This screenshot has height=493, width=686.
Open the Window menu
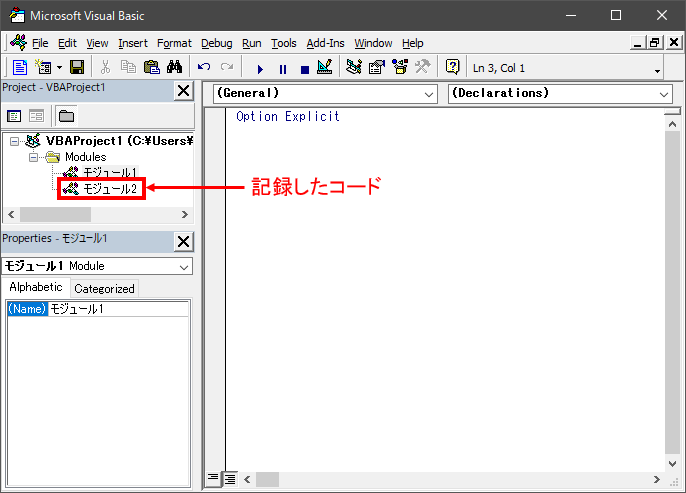pyautogui.click(x=373, y=43)
